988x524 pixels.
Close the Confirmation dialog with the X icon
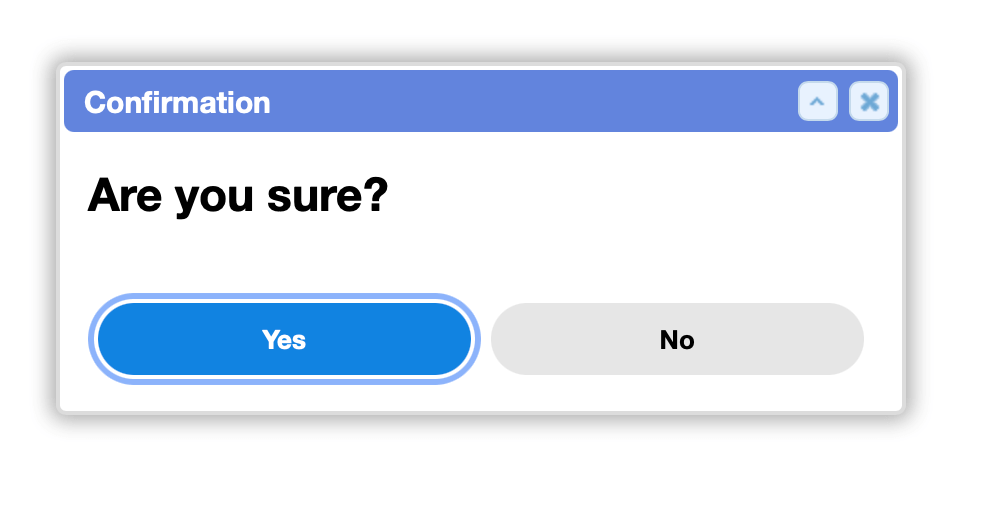click(x=869, y=101)
